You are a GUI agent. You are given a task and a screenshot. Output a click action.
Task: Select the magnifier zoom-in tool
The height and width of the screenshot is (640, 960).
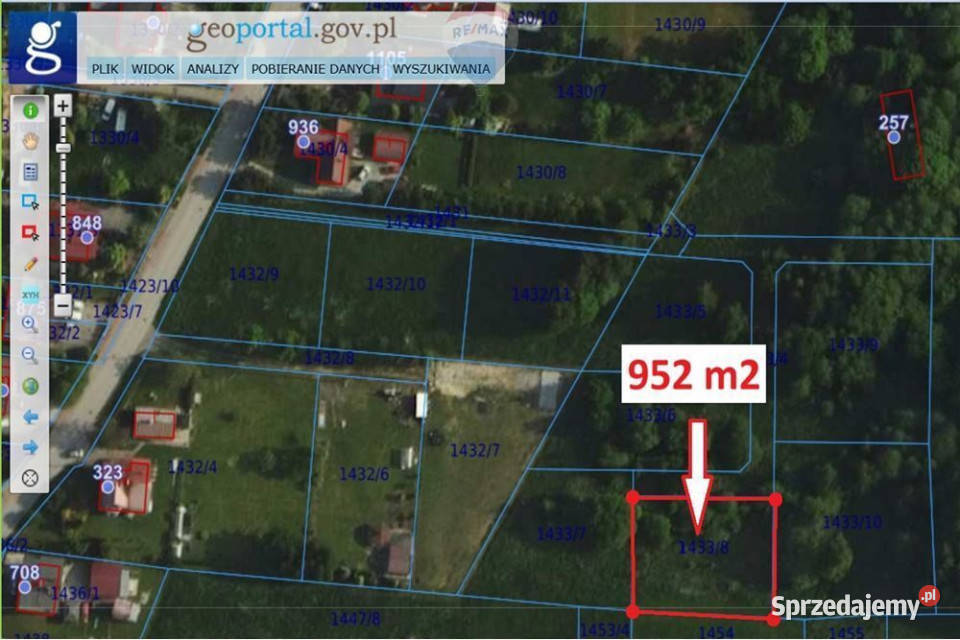[30, 324]
